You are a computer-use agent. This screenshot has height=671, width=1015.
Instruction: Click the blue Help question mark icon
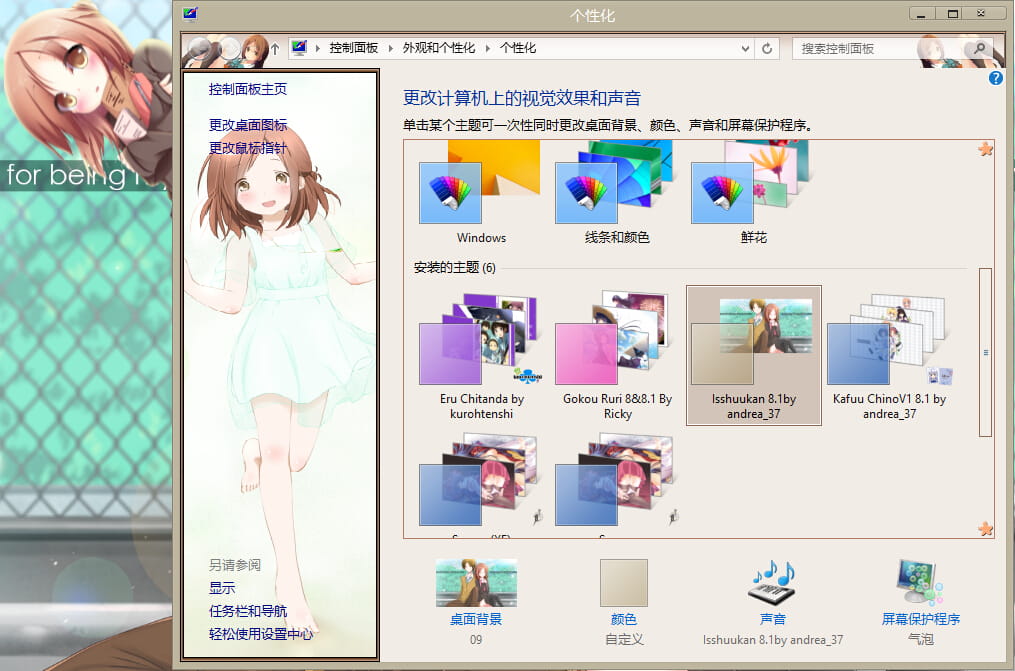[x=996, y=79]
